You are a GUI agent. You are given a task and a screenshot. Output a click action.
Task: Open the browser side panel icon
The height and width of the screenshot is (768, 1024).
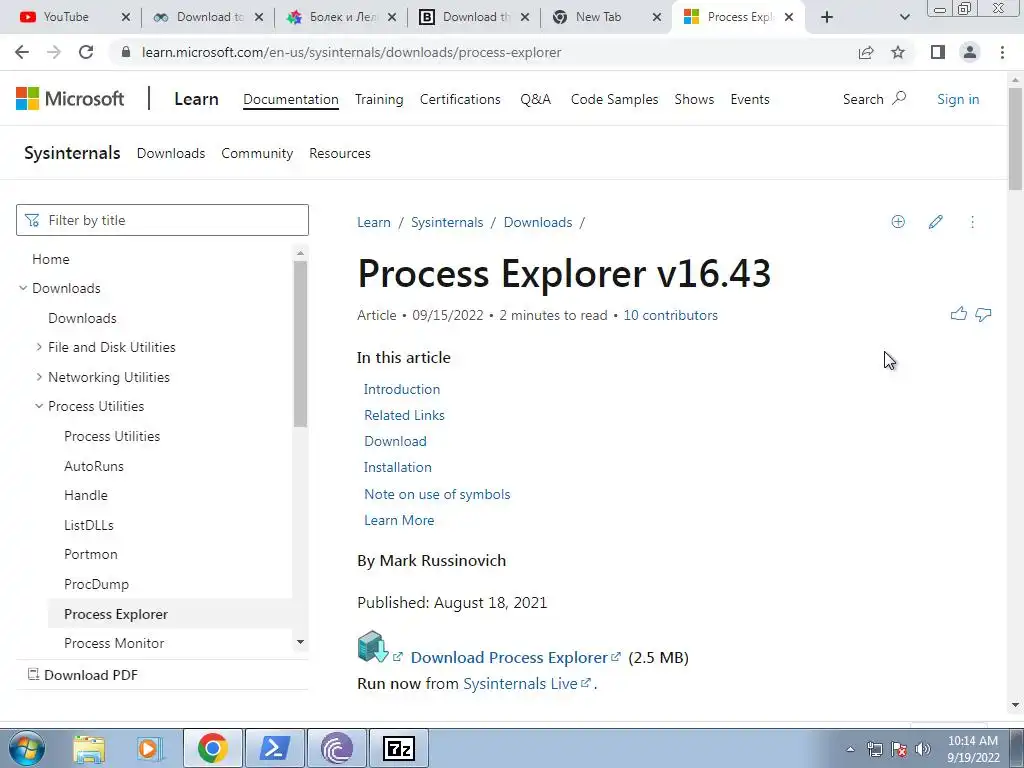click(938, 52)
